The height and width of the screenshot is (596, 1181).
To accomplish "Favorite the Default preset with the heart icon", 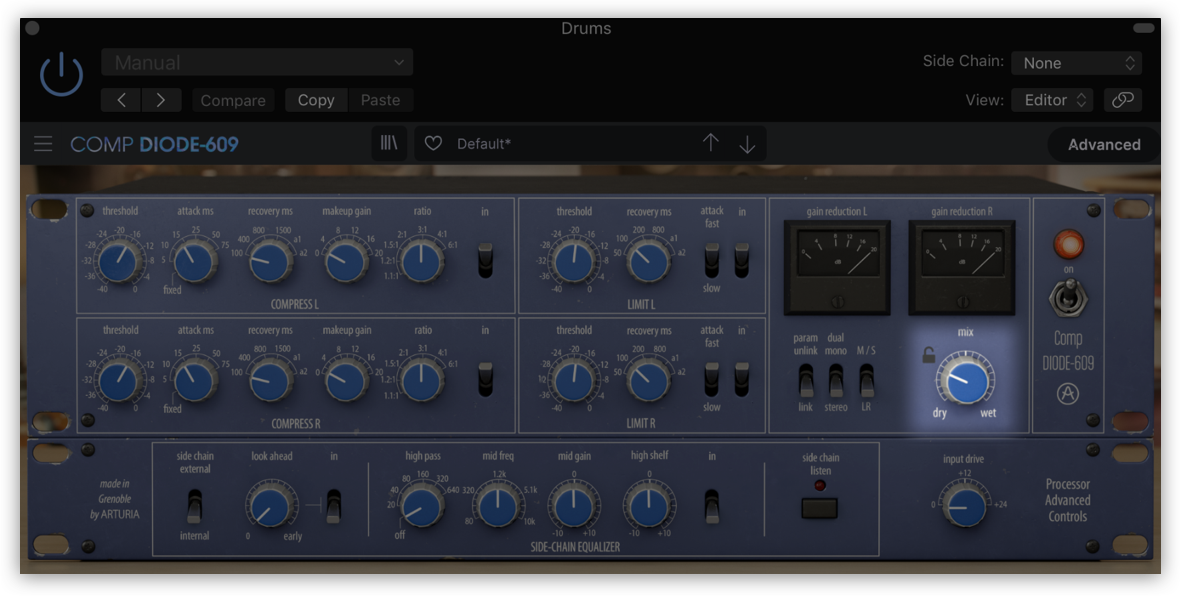I will [x=432, y=143].
